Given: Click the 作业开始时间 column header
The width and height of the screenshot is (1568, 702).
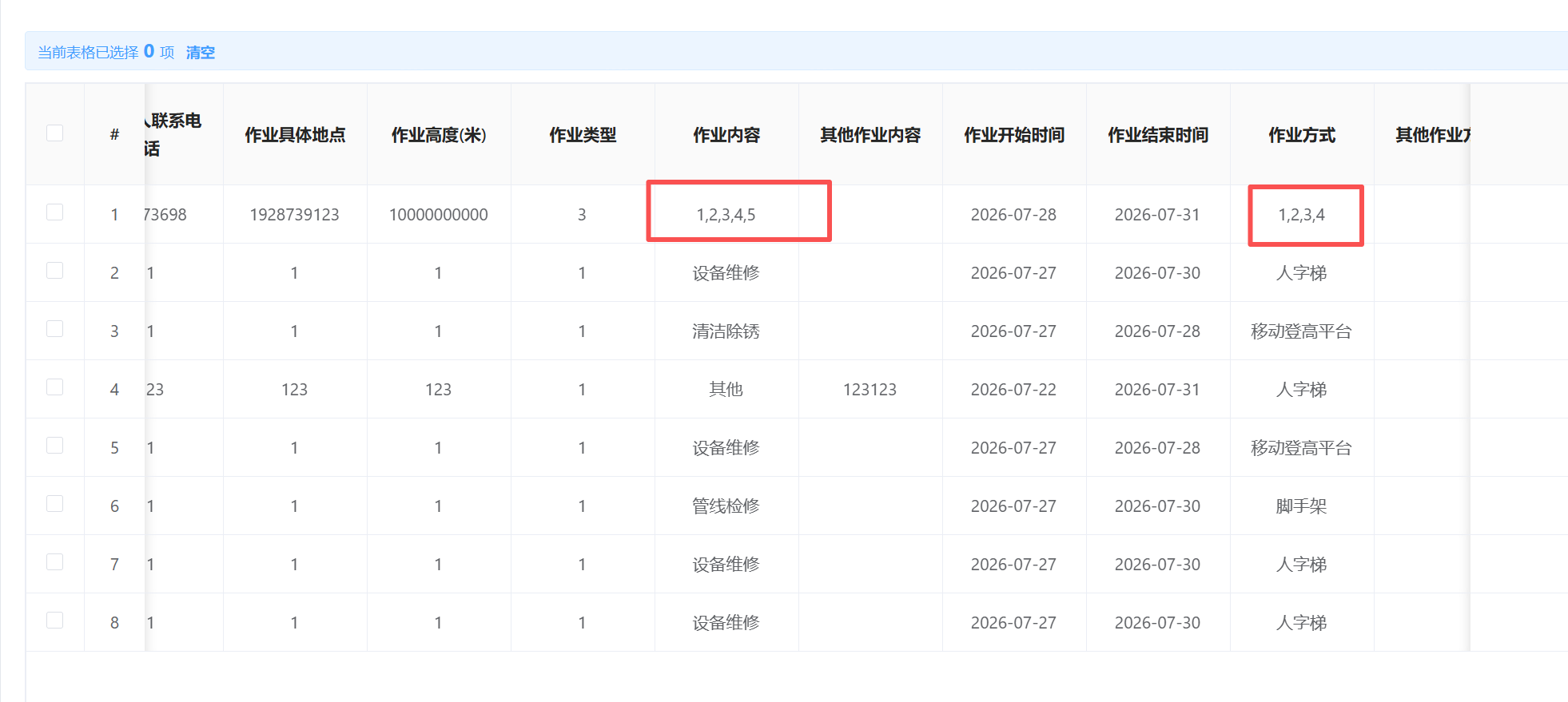Looking at the screenshot, I should (x=1014, y=135).
